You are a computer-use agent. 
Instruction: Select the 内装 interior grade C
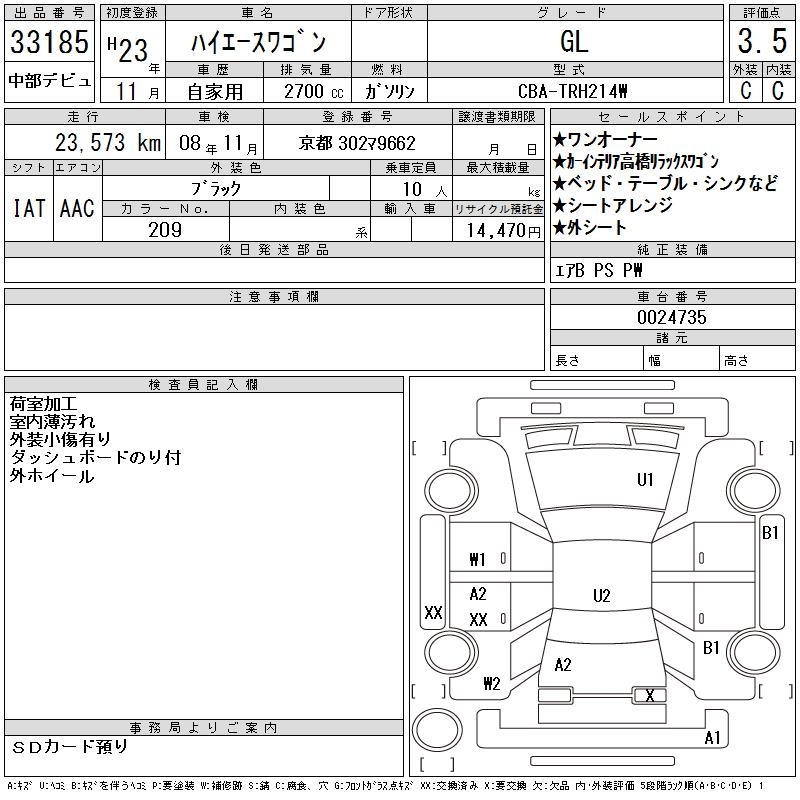tap(778, 90)
